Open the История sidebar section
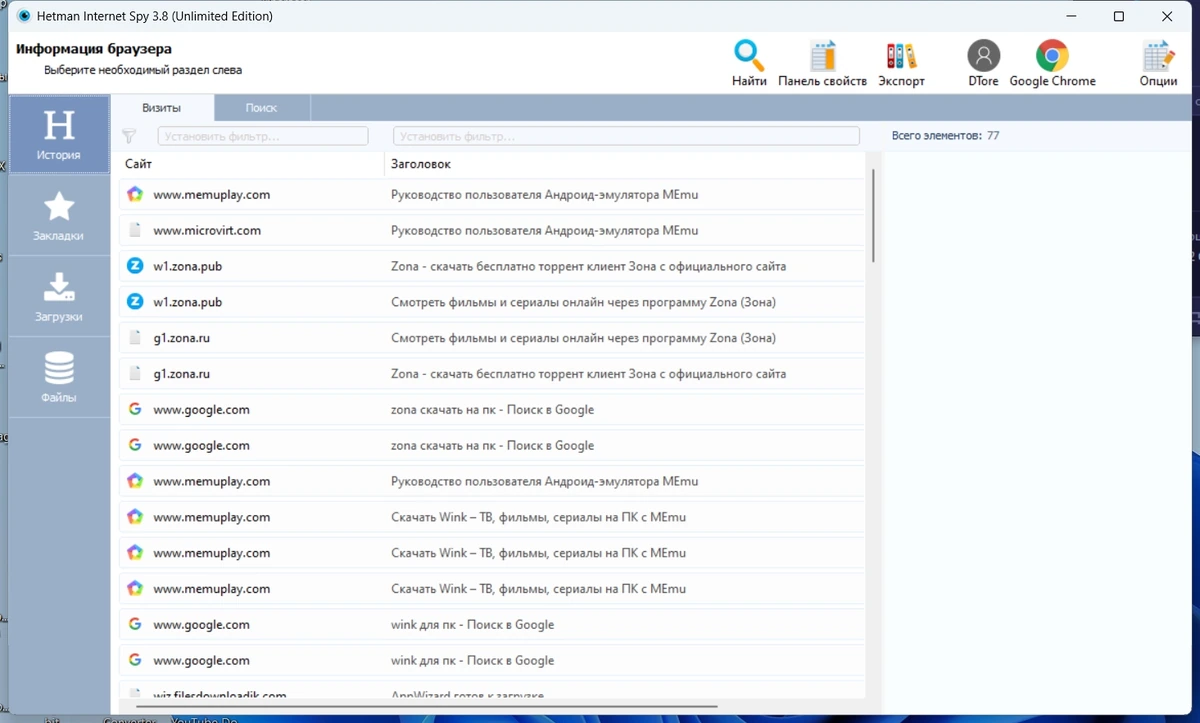Viewport: 1200px width, 723px height. [x=60, y=135]
